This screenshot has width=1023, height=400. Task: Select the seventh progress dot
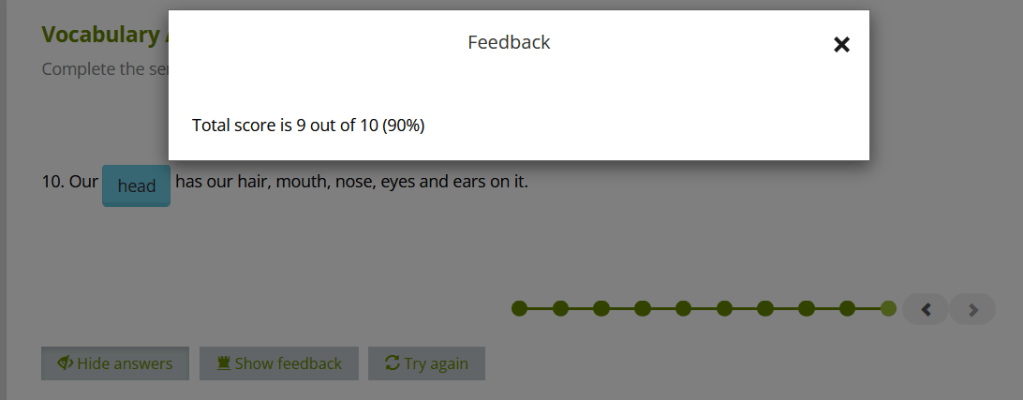[765, 308]
